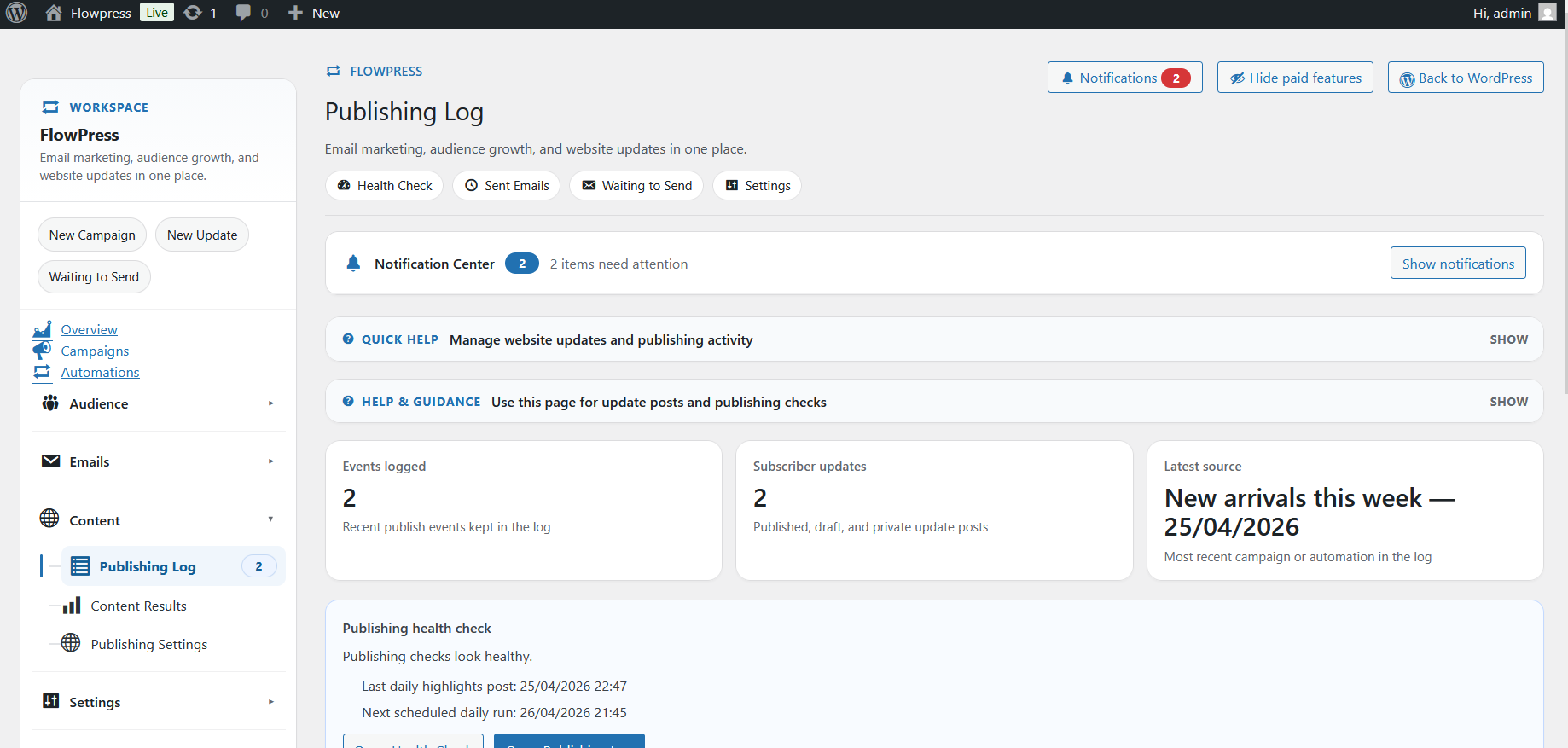Click the Overview chart icon
Viewport: 1568px width, 748px height.
coord(42,329)
